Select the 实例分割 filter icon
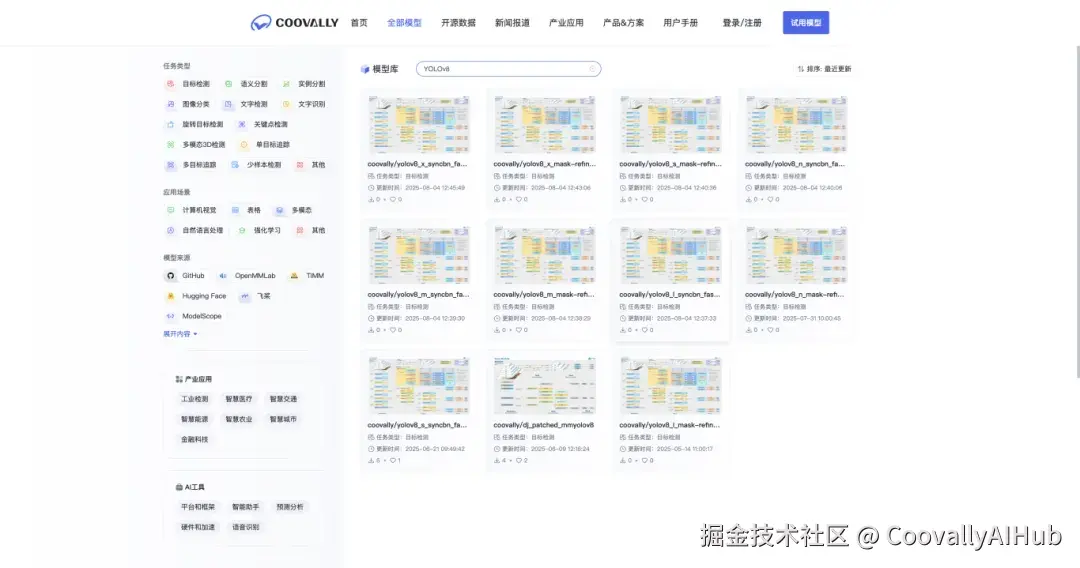The width and height of the screenshot is (1080, 568). coord(286,84)
